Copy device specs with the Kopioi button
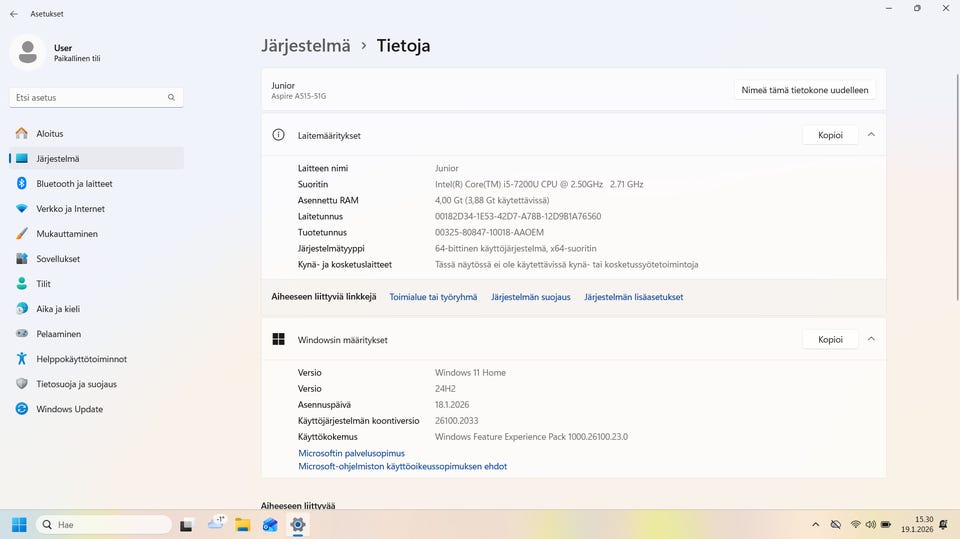This screenshot has height=539, width=960. (x=830, y=135)
